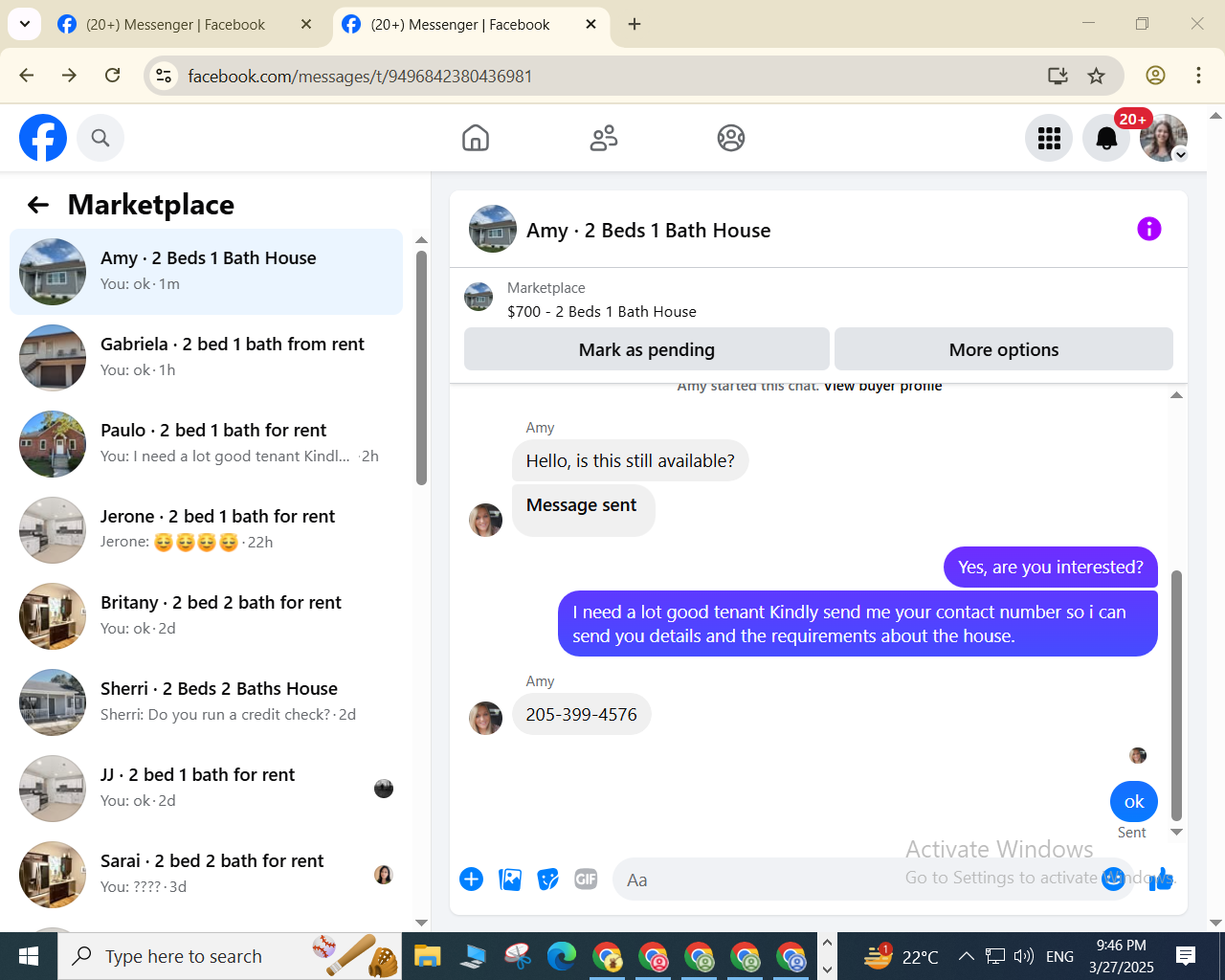Screen dimensions: 1225x980
Task: Open the Groups icon in top navigation
Action: coord(731,138)
